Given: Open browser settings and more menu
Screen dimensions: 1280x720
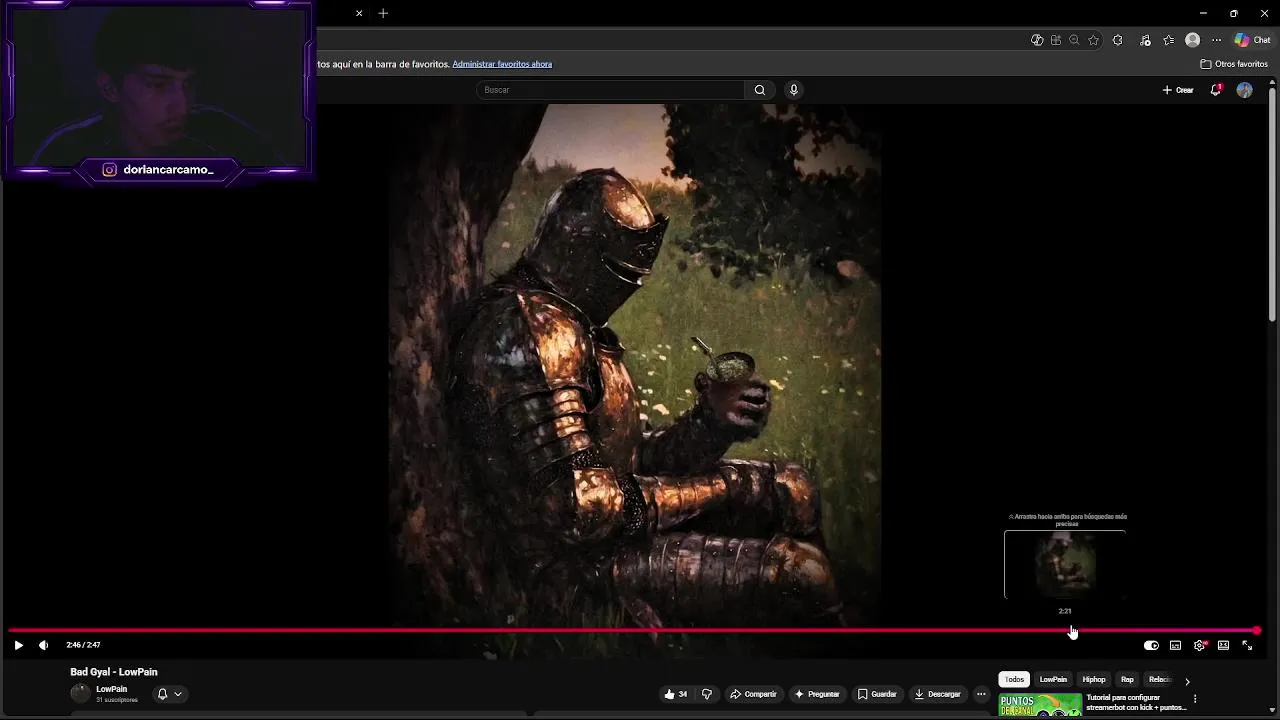Looking at the screenshot, I should tap(1216, 40).
